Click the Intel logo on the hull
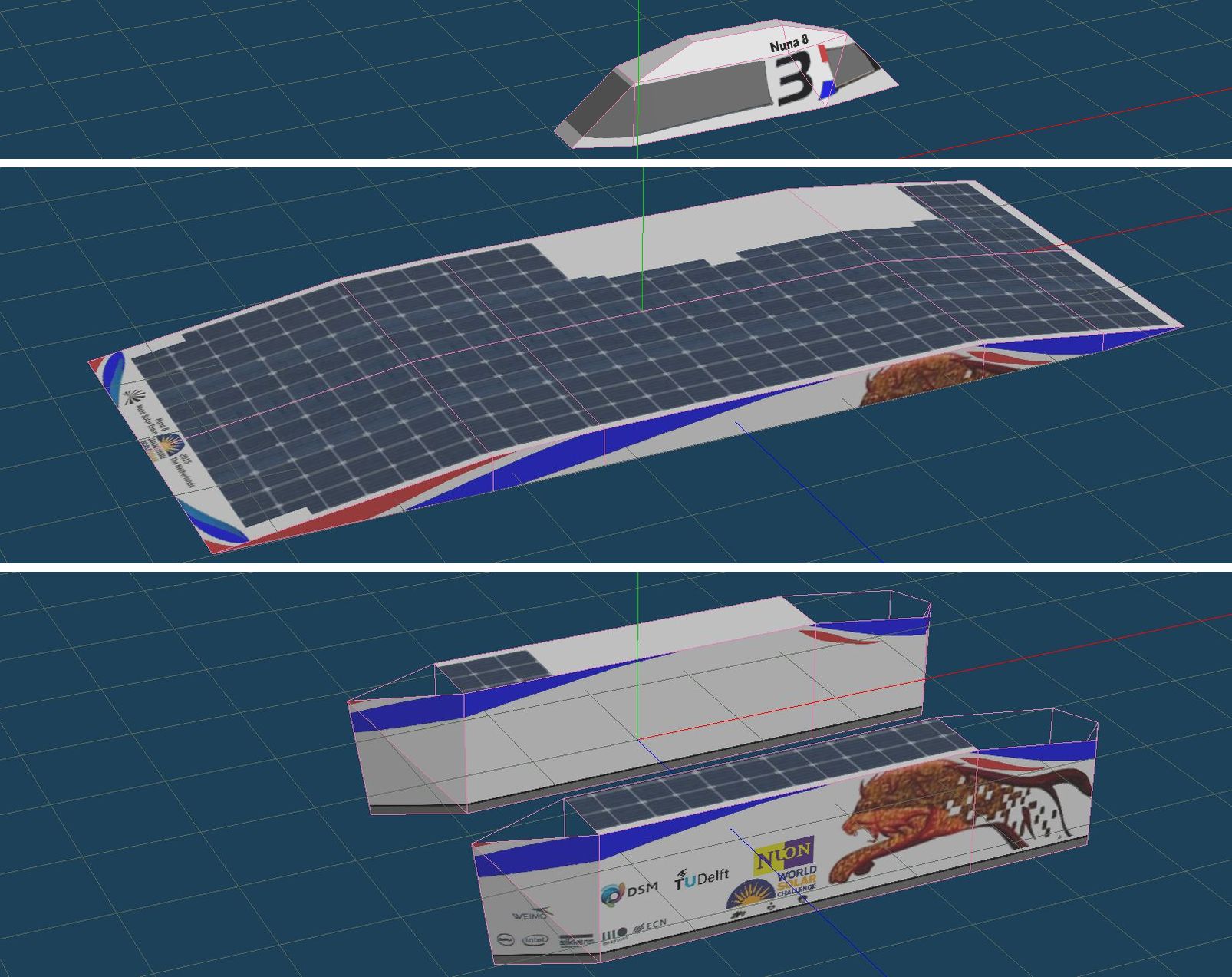 coord(535,939)
